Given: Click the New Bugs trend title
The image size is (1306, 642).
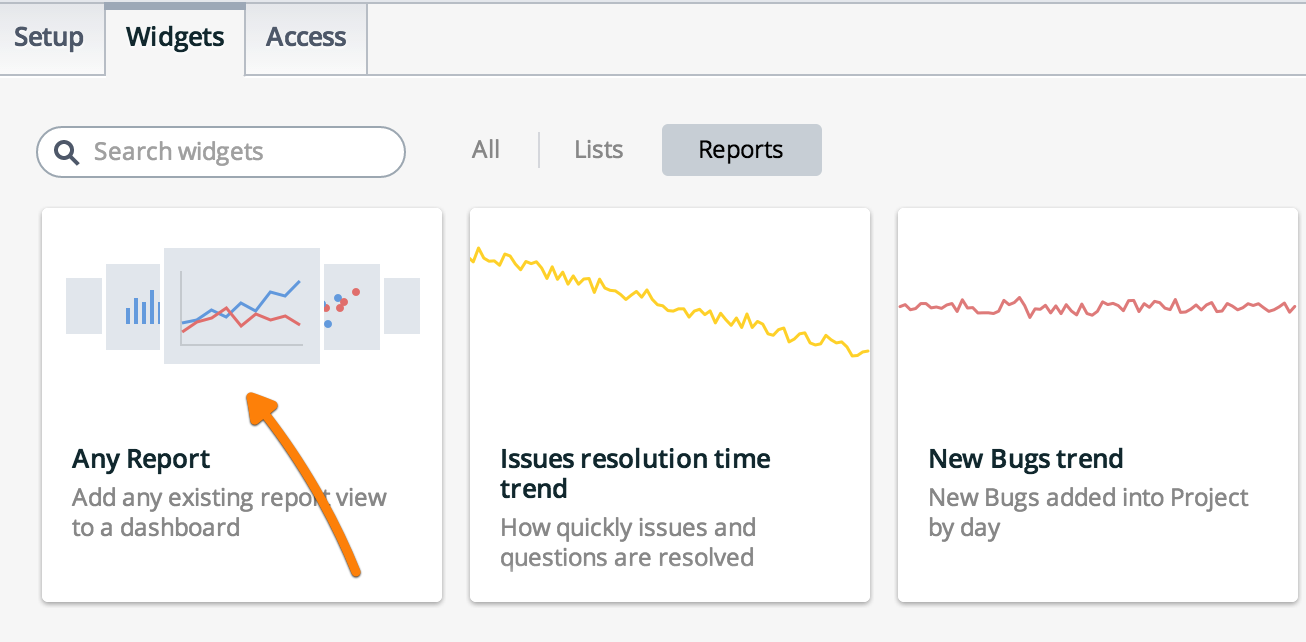Looking at the screenshot, I should click(1024, 459).
